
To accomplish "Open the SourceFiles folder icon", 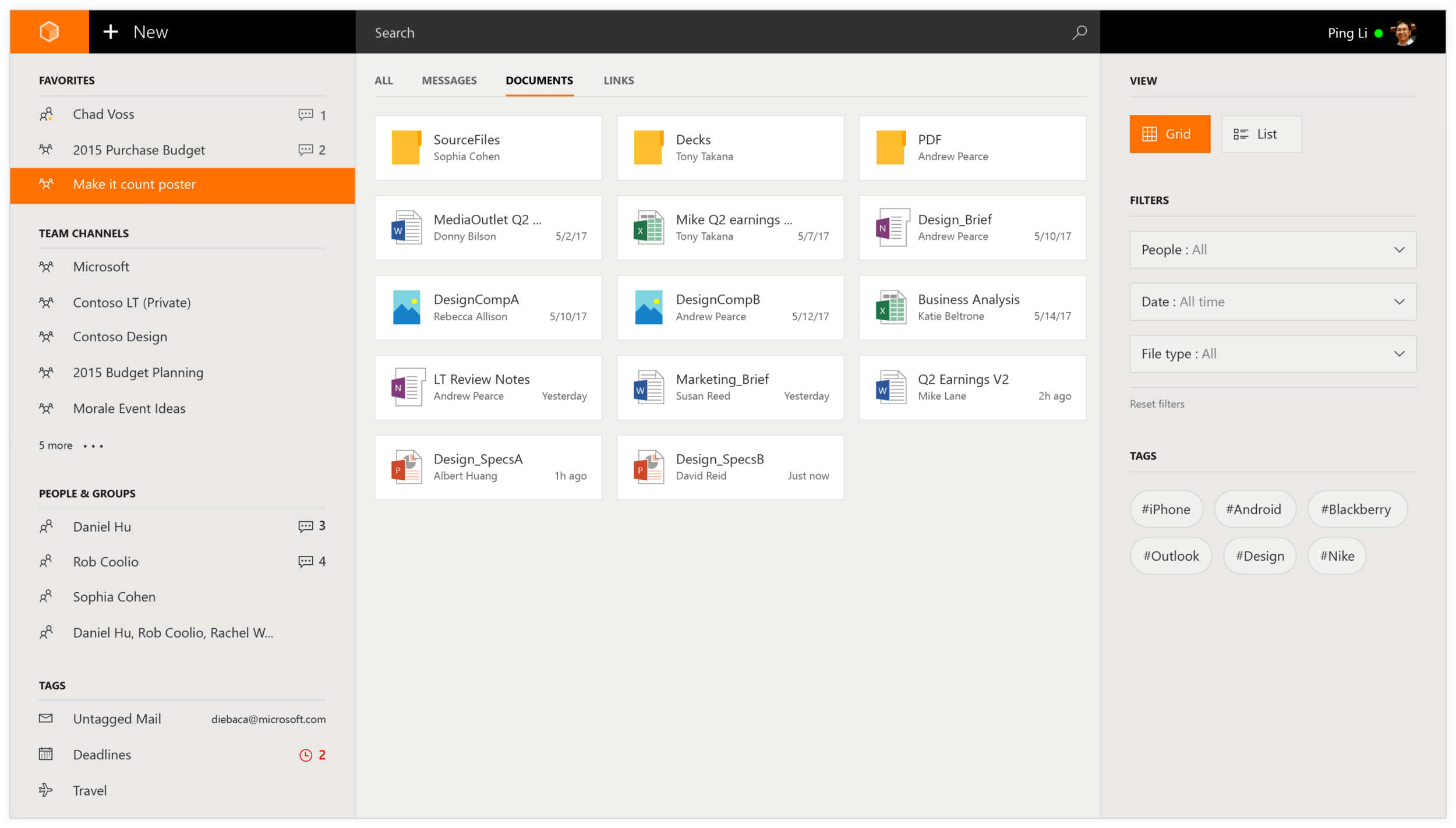I will [x=406, y=148].
